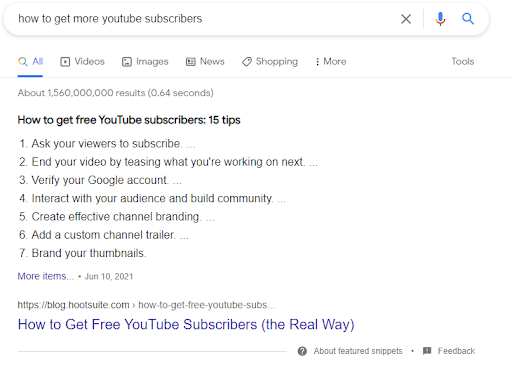
Task: Go to the News tab
Action: [205, 62]
